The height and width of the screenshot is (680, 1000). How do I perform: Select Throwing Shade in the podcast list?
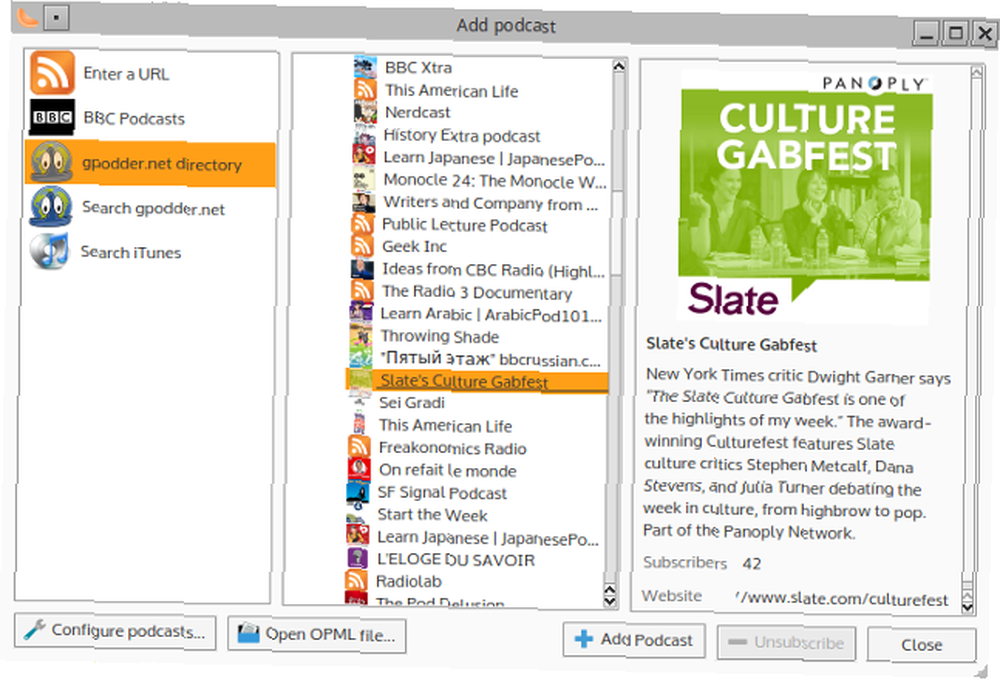[x=440, y=336]
